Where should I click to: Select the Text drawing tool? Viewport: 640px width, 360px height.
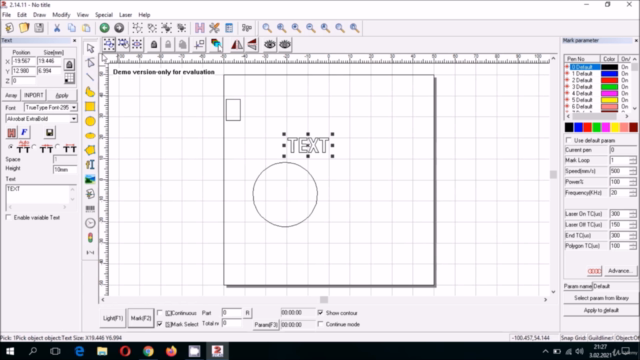pos(90,164)
